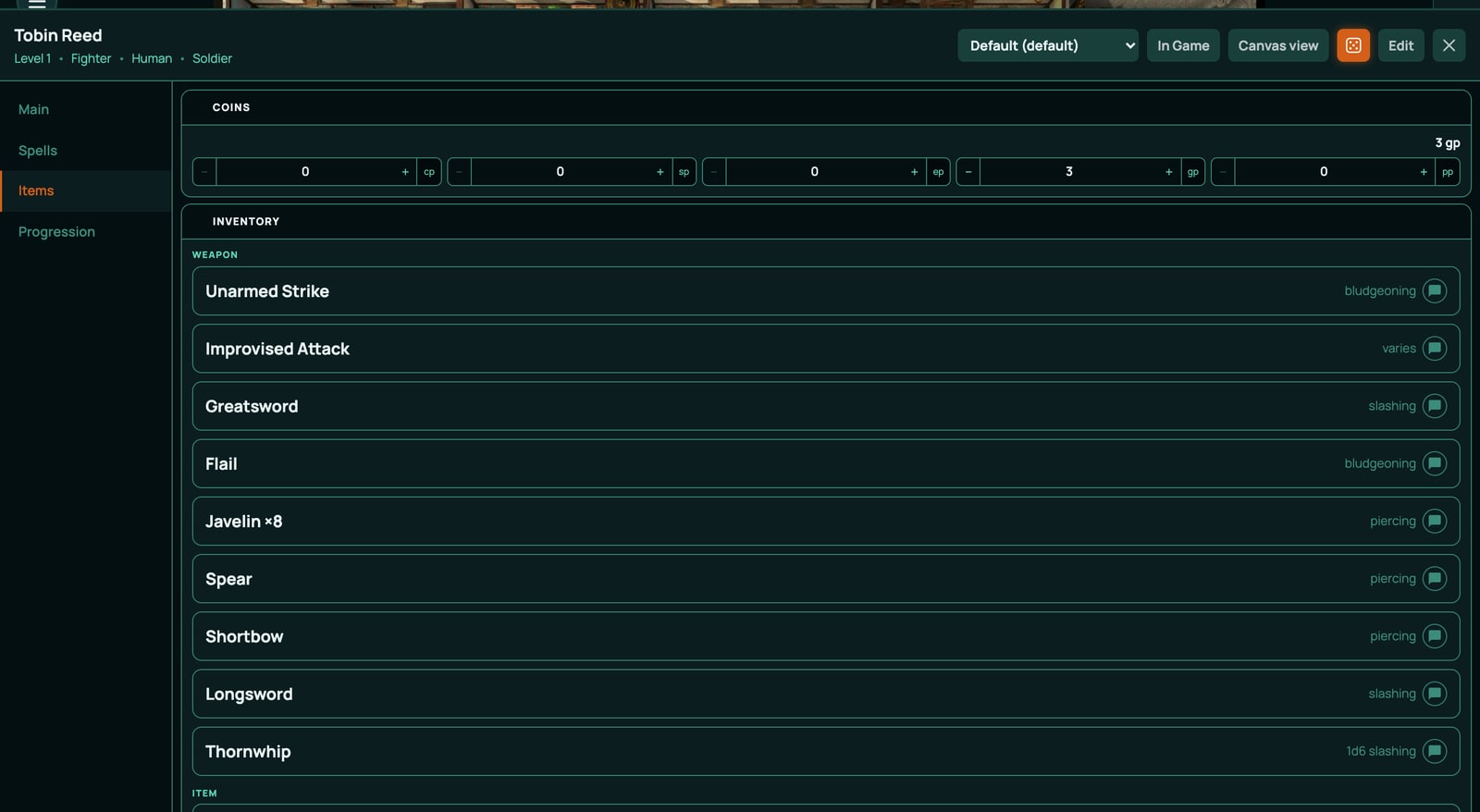Click the electrum pieces amount field
1480x812 pixels.
click(x=814, y=172)
